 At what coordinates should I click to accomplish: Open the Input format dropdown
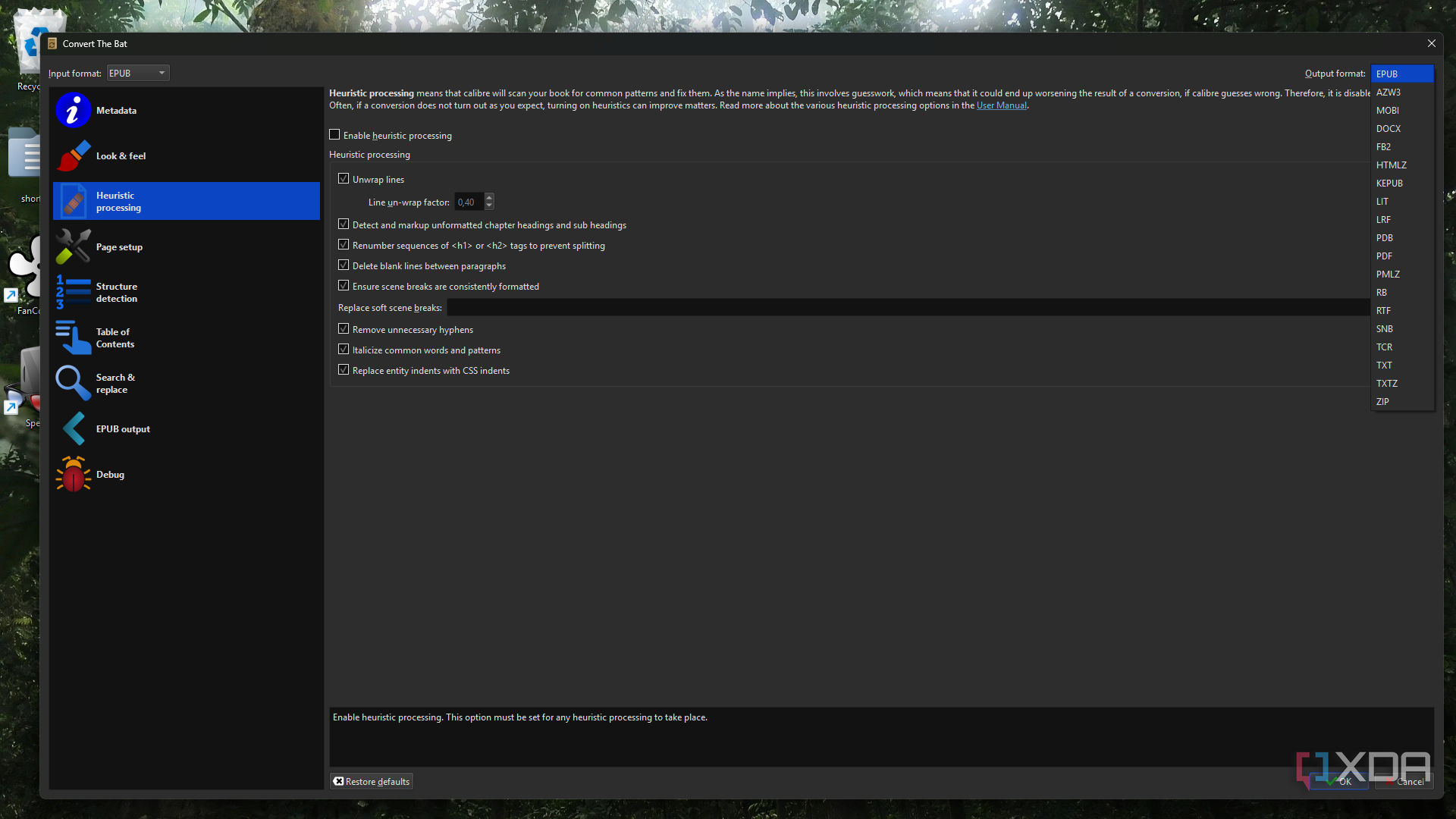click(x=138, y=74)
